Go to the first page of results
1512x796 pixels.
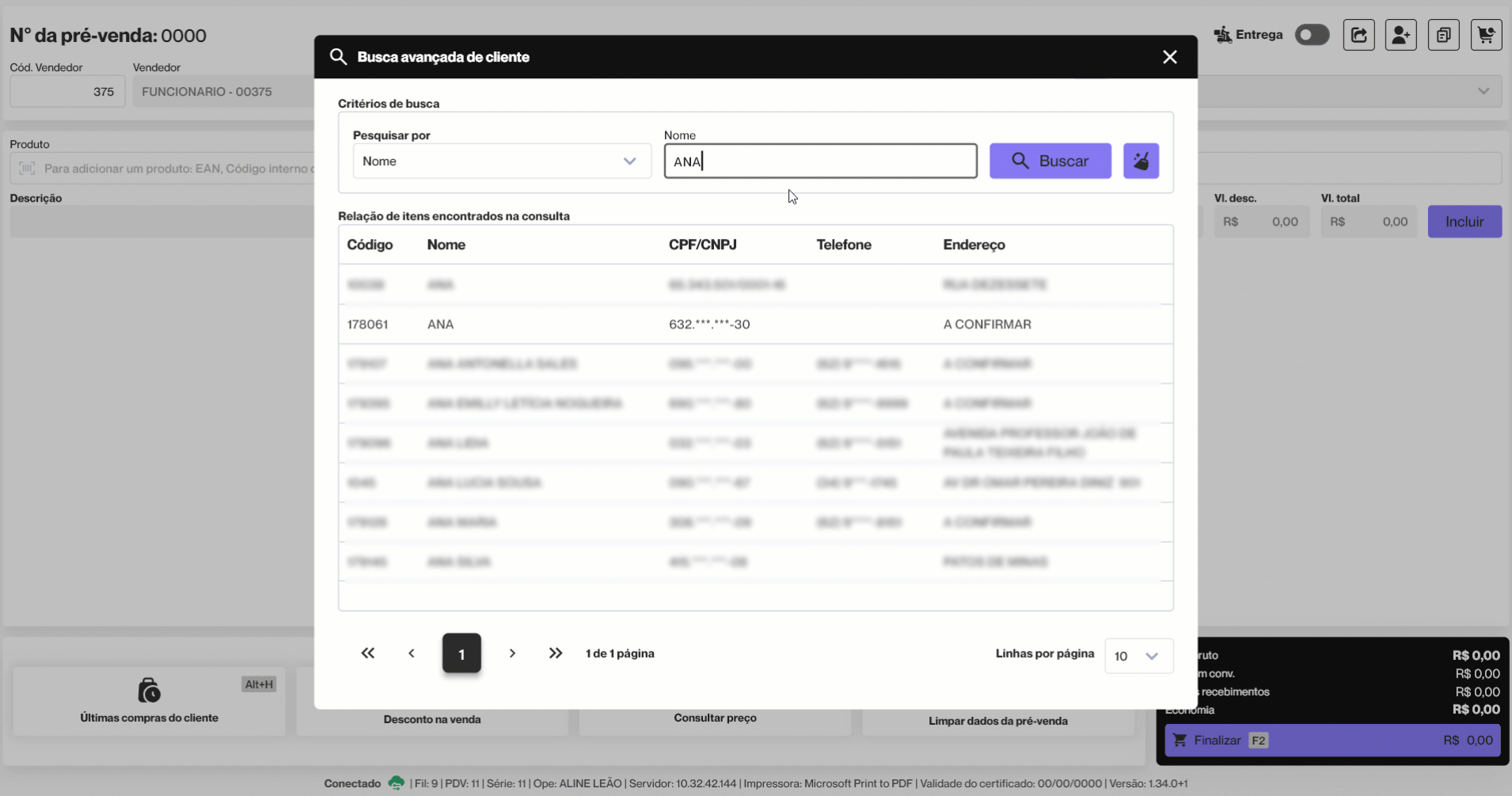pos(368,654)
